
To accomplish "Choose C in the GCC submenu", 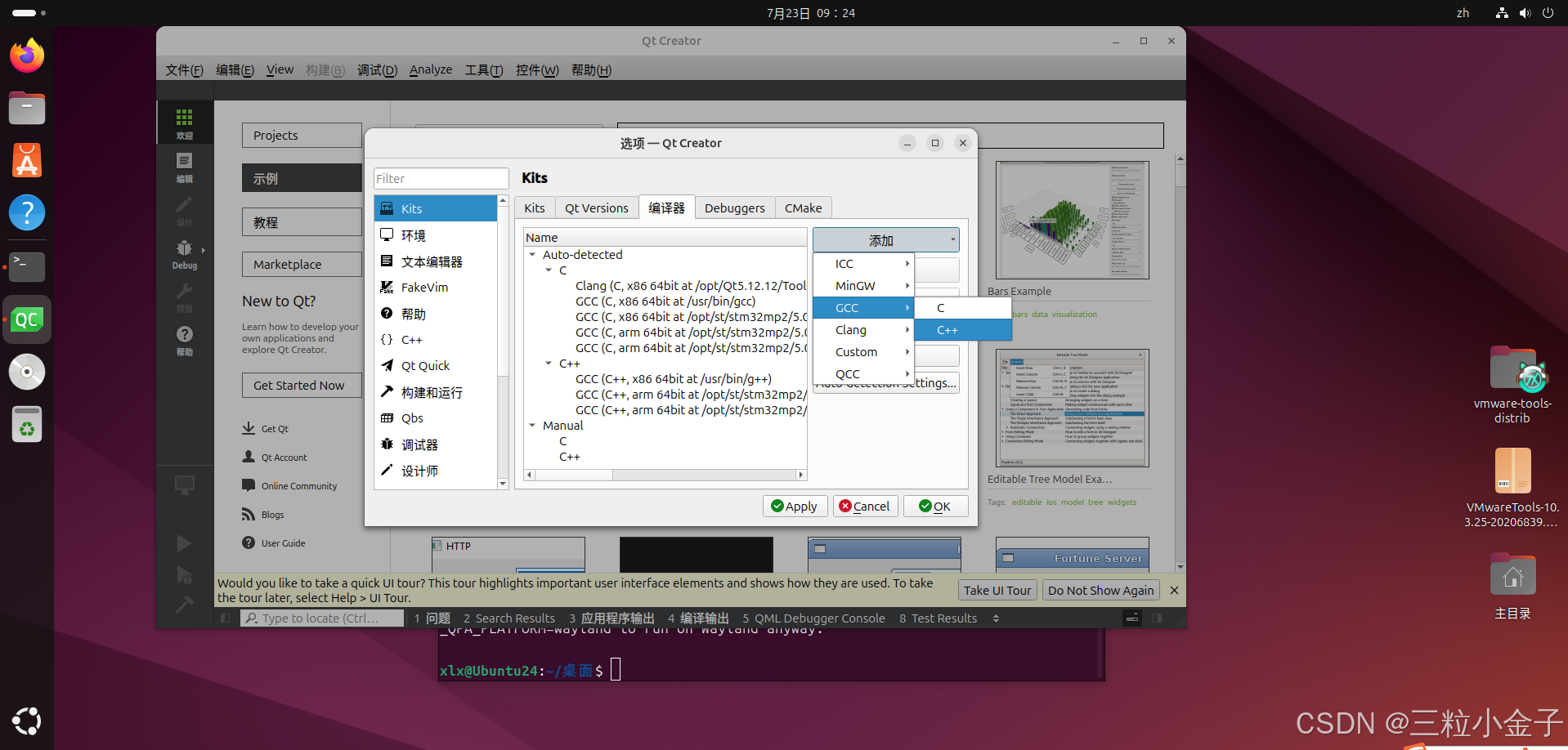I will 963,308.
